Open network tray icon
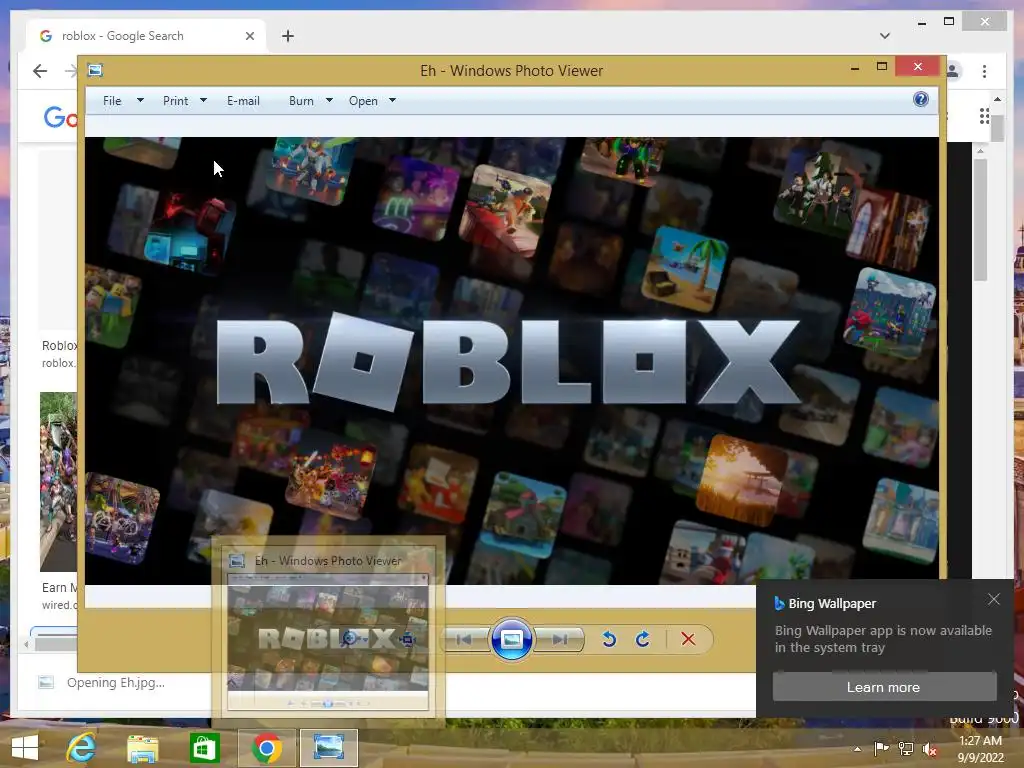Screen dimensions: 1024x768 [906, 748]
